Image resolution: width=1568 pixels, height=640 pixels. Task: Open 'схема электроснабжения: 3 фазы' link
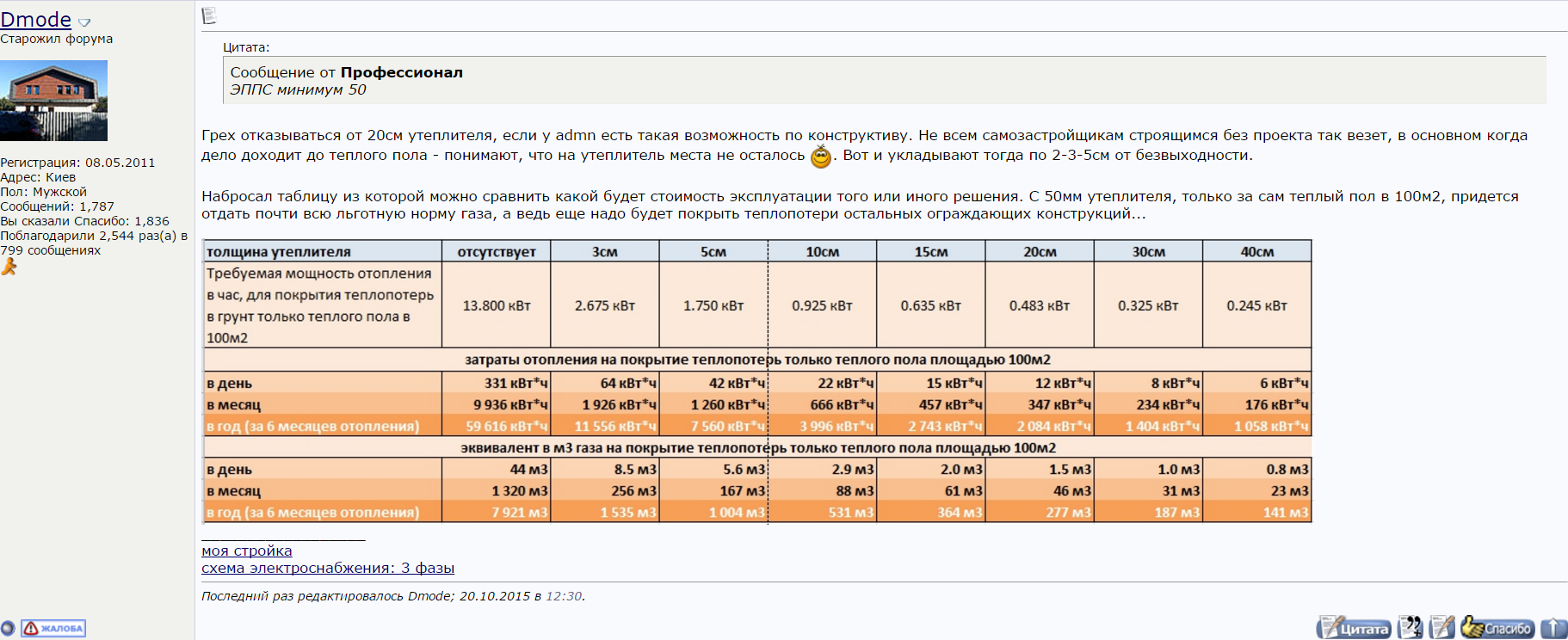[x=328, y=568]
